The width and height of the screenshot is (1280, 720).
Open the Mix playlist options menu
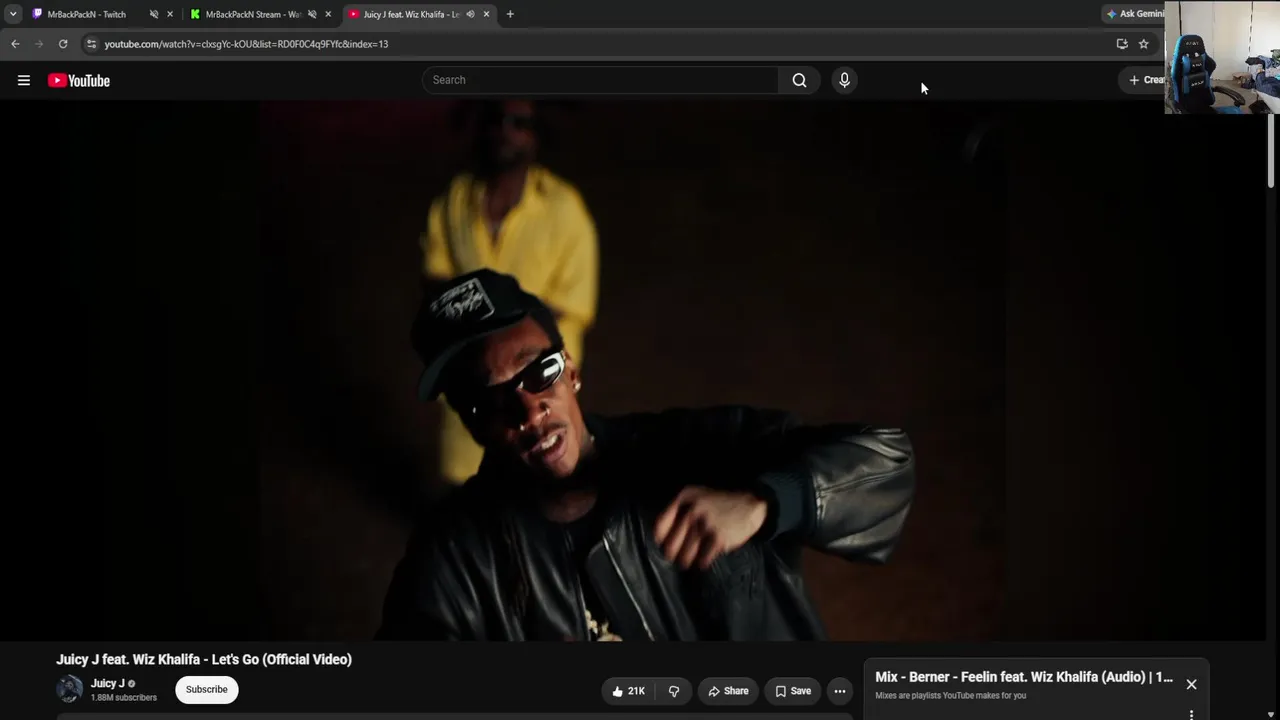pos(1191,715)
